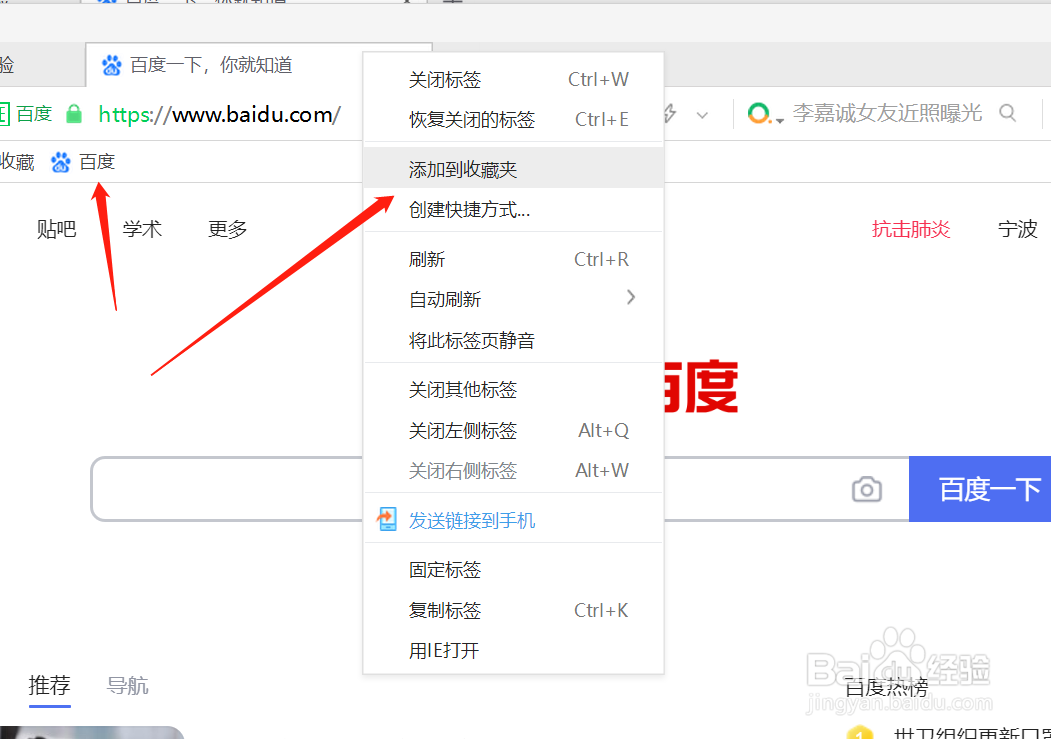Click the 宁波 location link
Viewport: 1051px width, 739px height.
[x=1017, y=229]
